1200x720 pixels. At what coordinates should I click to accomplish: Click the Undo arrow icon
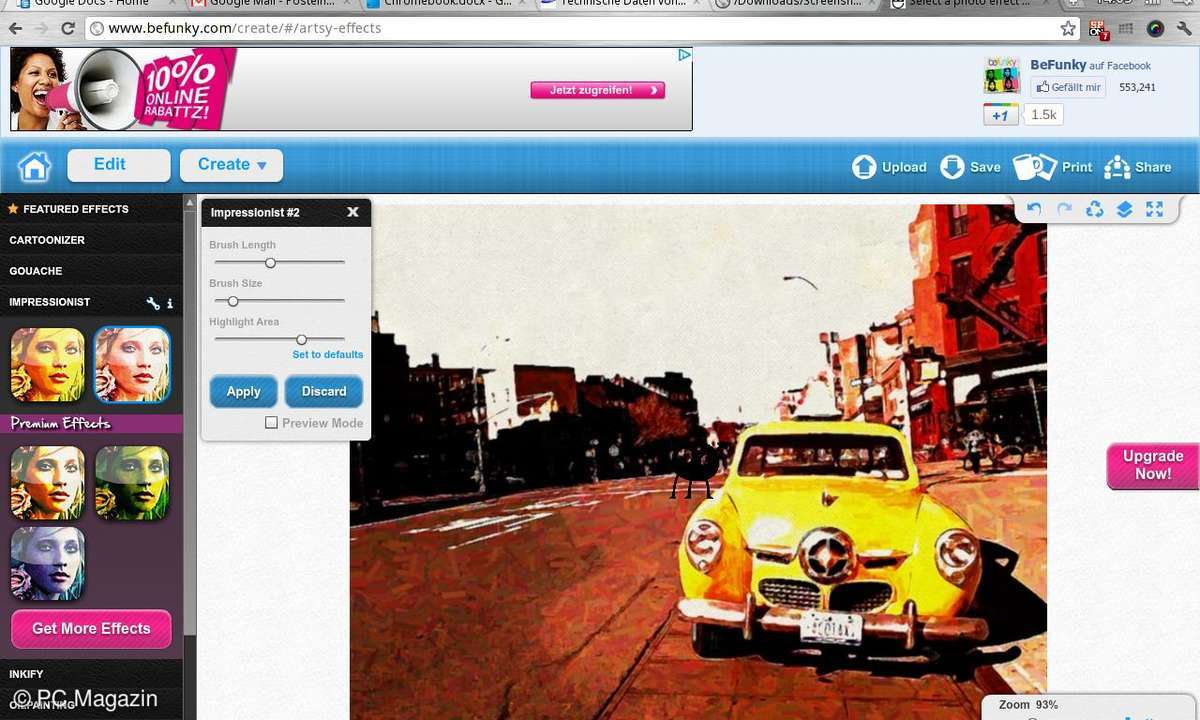[1034, 209]
